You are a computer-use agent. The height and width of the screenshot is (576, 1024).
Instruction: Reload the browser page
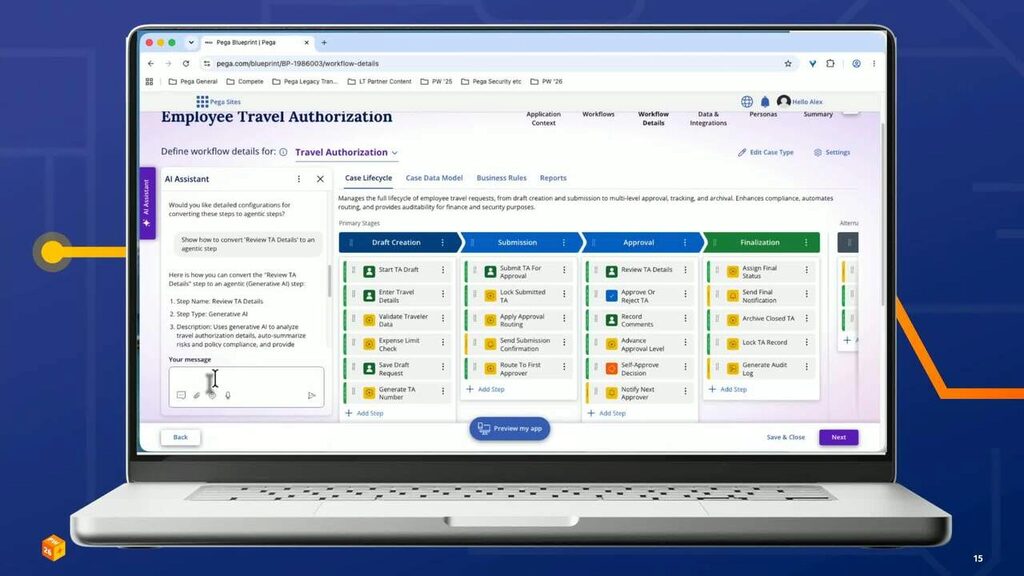[186, 63]
